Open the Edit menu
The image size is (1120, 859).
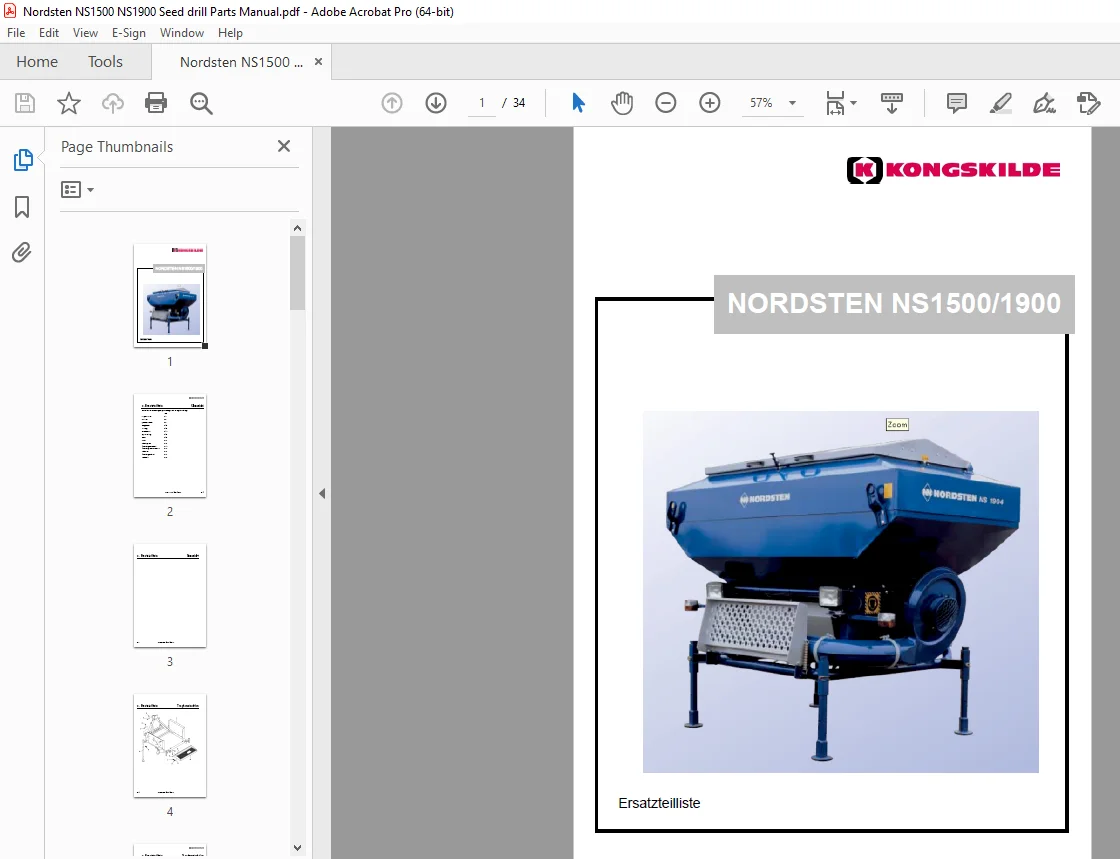tap(49, 33)
